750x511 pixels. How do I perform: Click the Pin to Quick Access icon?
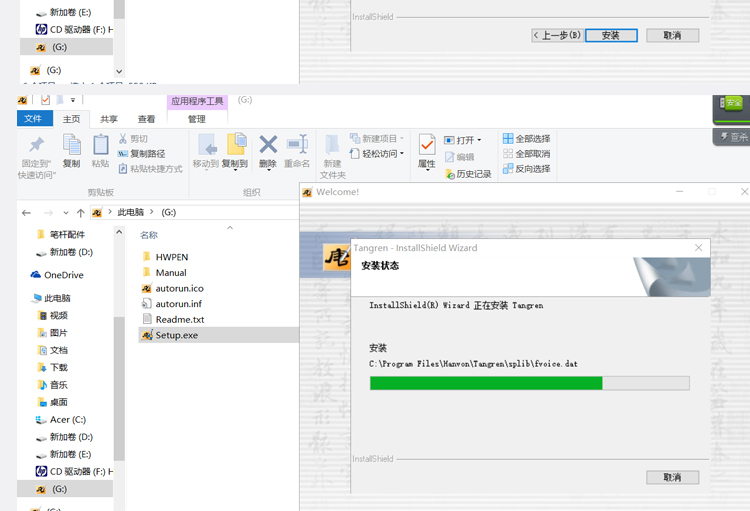36,146
